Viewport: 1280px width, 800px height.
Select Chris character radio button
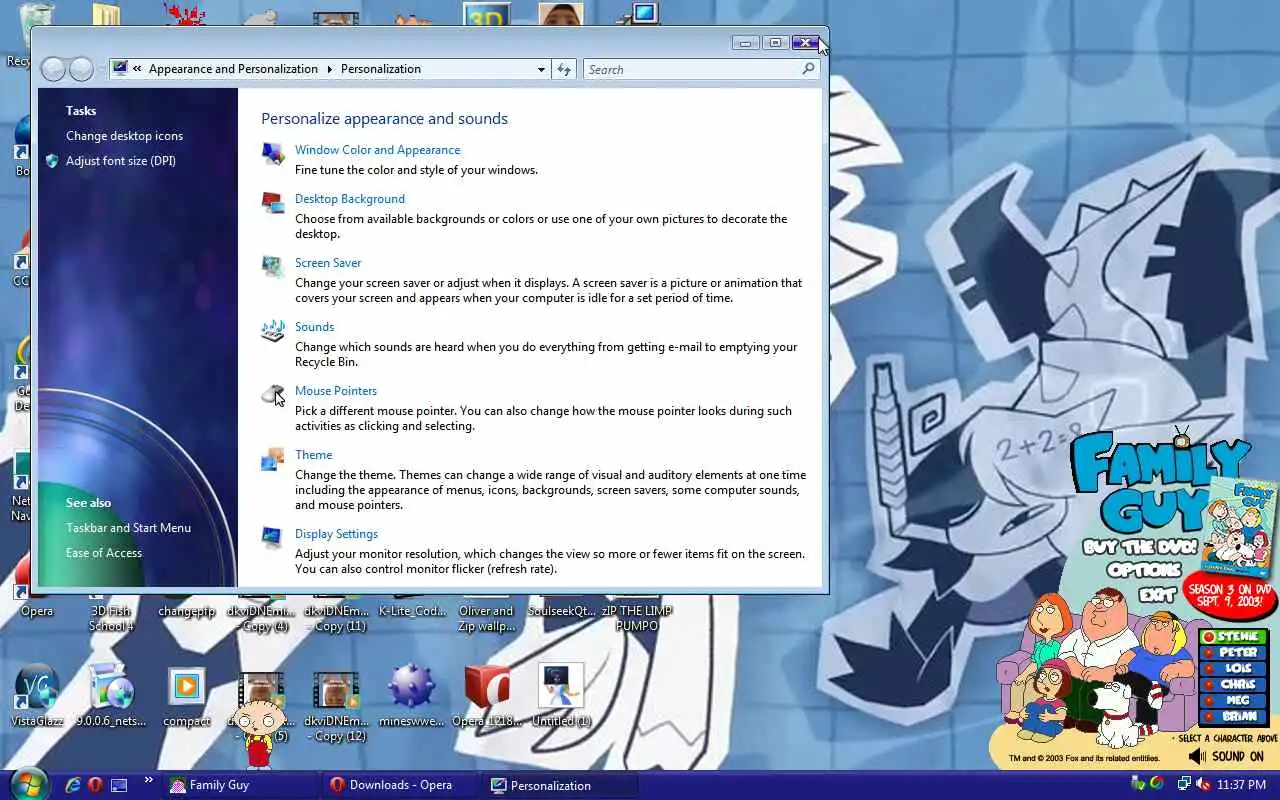[x=1209, y=684]
